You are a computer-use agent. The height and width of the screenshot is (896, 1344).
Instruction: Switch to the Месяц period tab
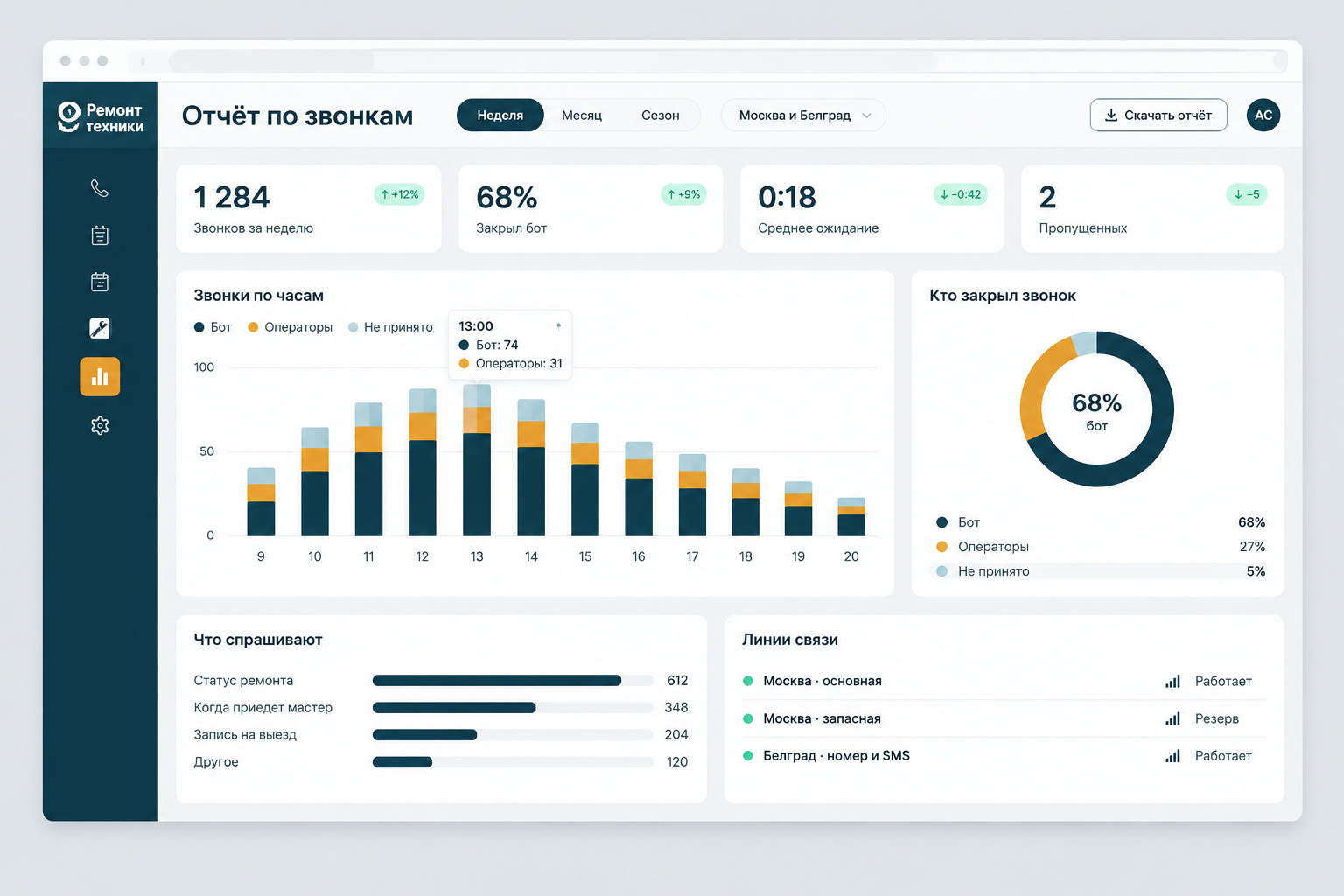[582, 115]
